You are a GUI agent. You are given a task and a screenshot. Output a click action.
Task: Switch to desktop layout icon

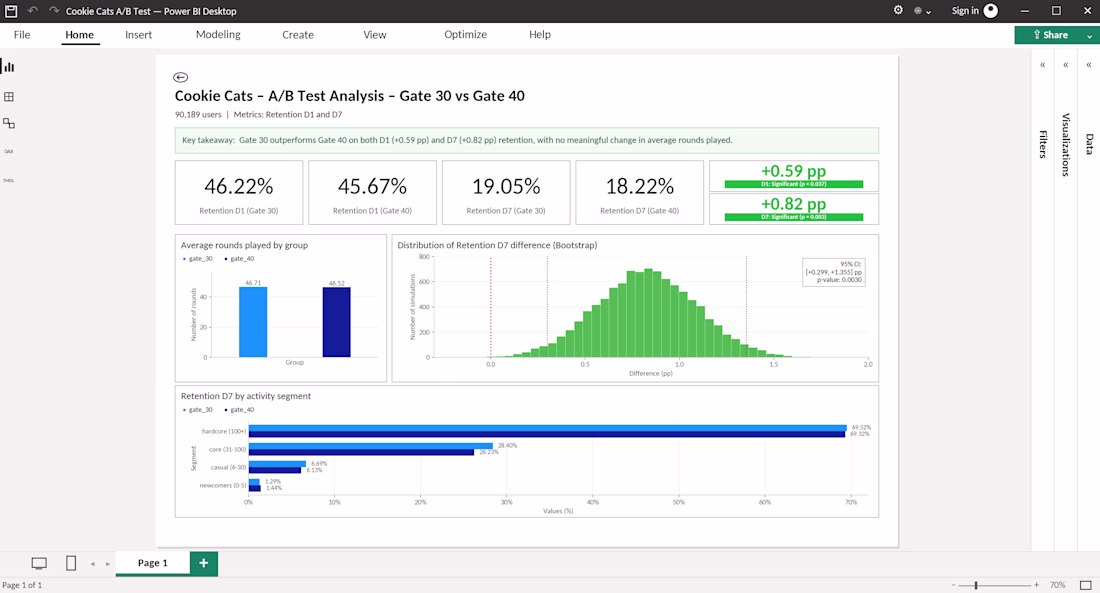[39, 563]
